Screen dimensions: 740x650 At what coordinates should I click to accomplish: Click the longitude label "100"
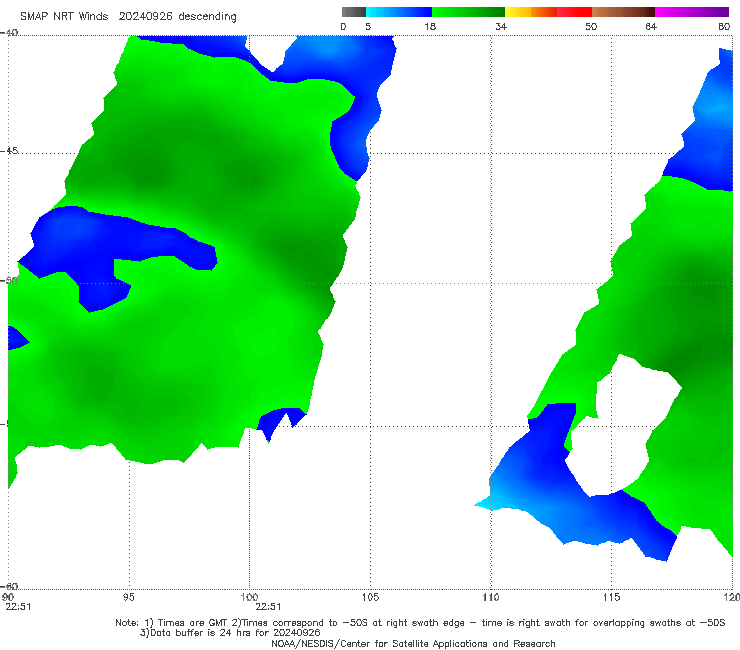249,597
